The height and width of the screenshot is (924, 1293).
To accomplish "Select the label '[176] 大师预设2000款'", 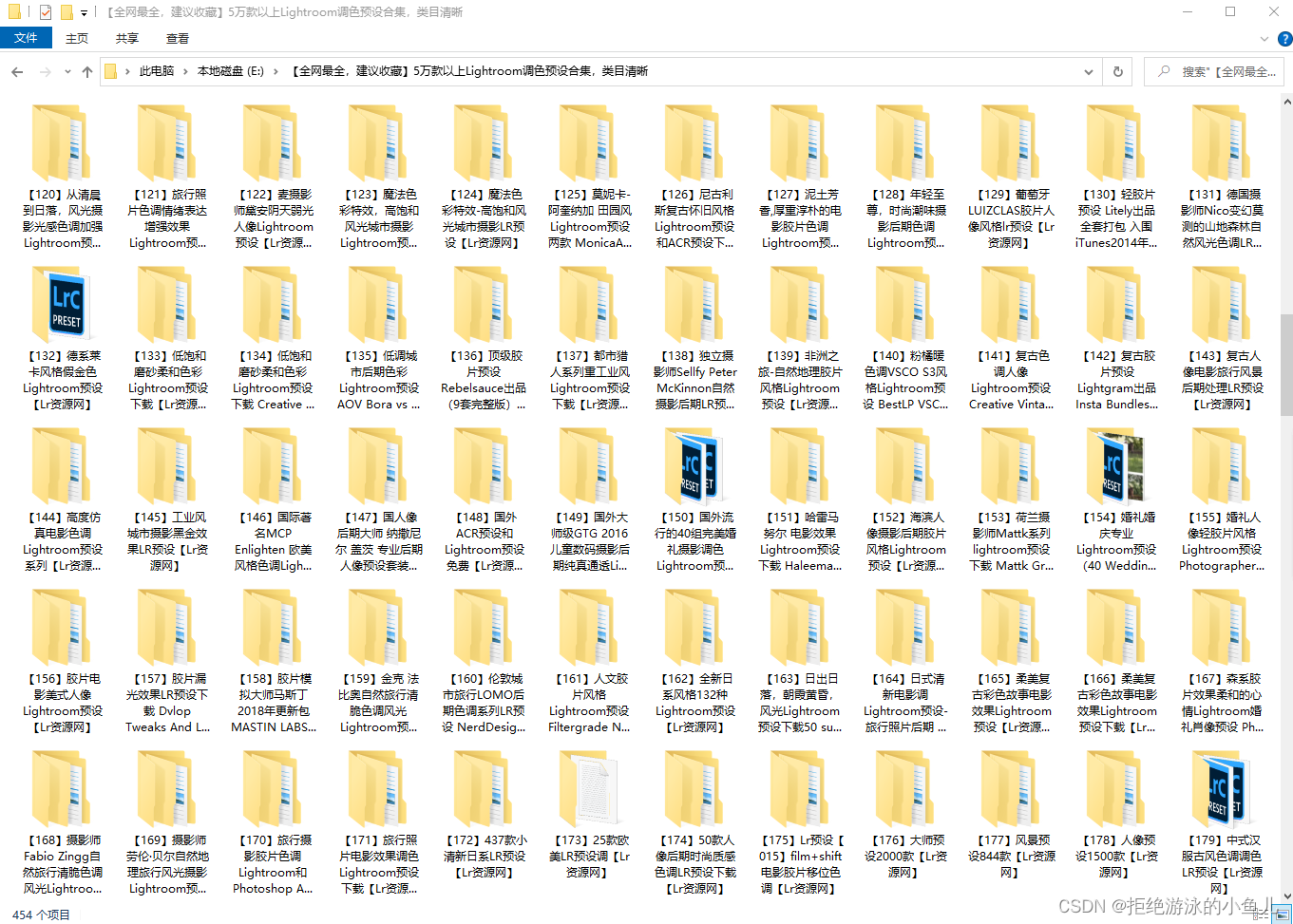I will tap(905, 856).
